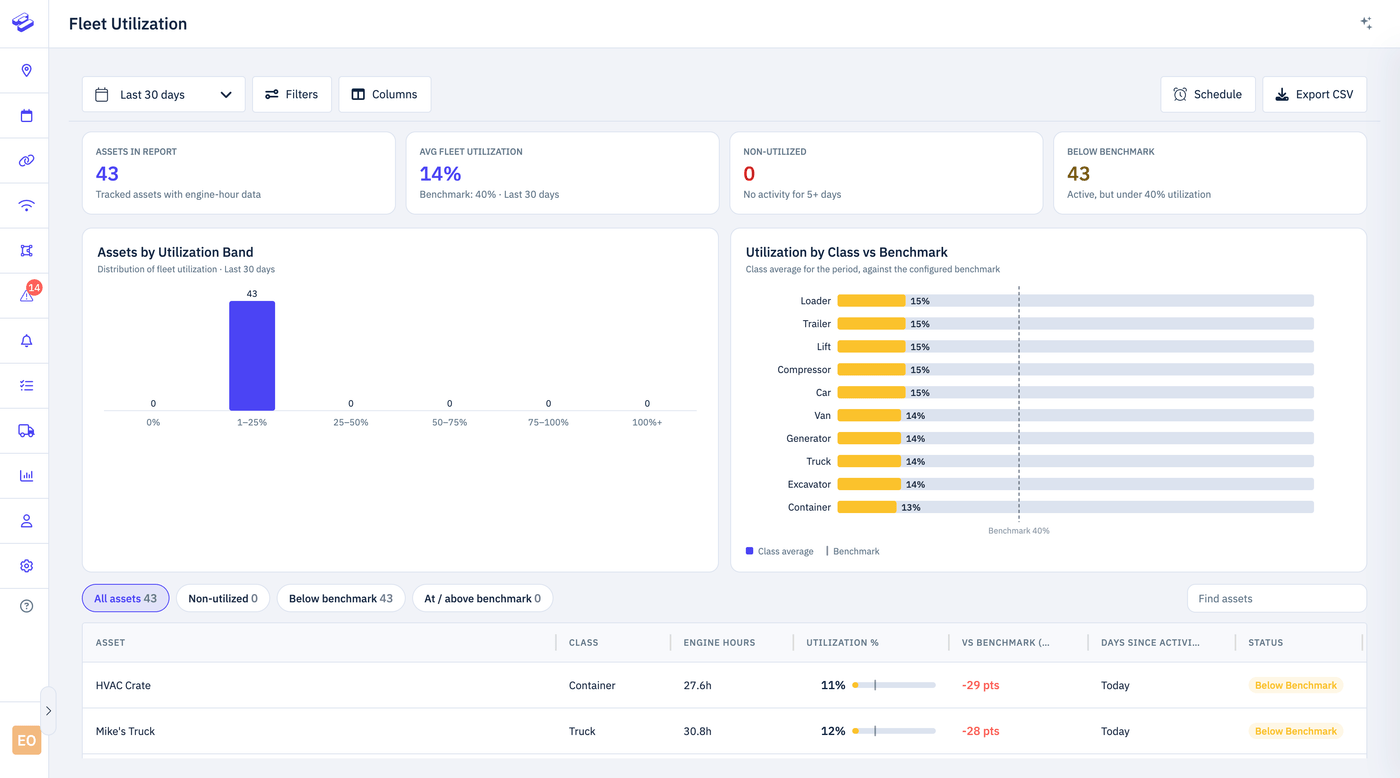Screen dimensions: 1400x778
Task: Click the Fleet Utilization page title
Action: [x=128, y=24]
